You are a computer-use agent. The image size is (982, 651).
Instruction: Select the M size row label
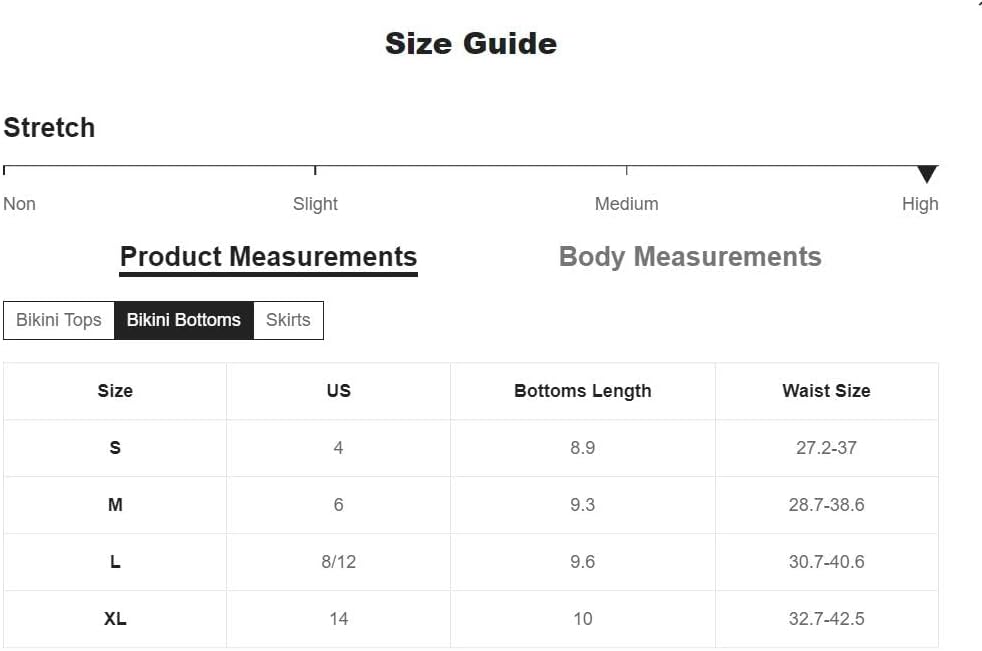[x=115, y=505]
